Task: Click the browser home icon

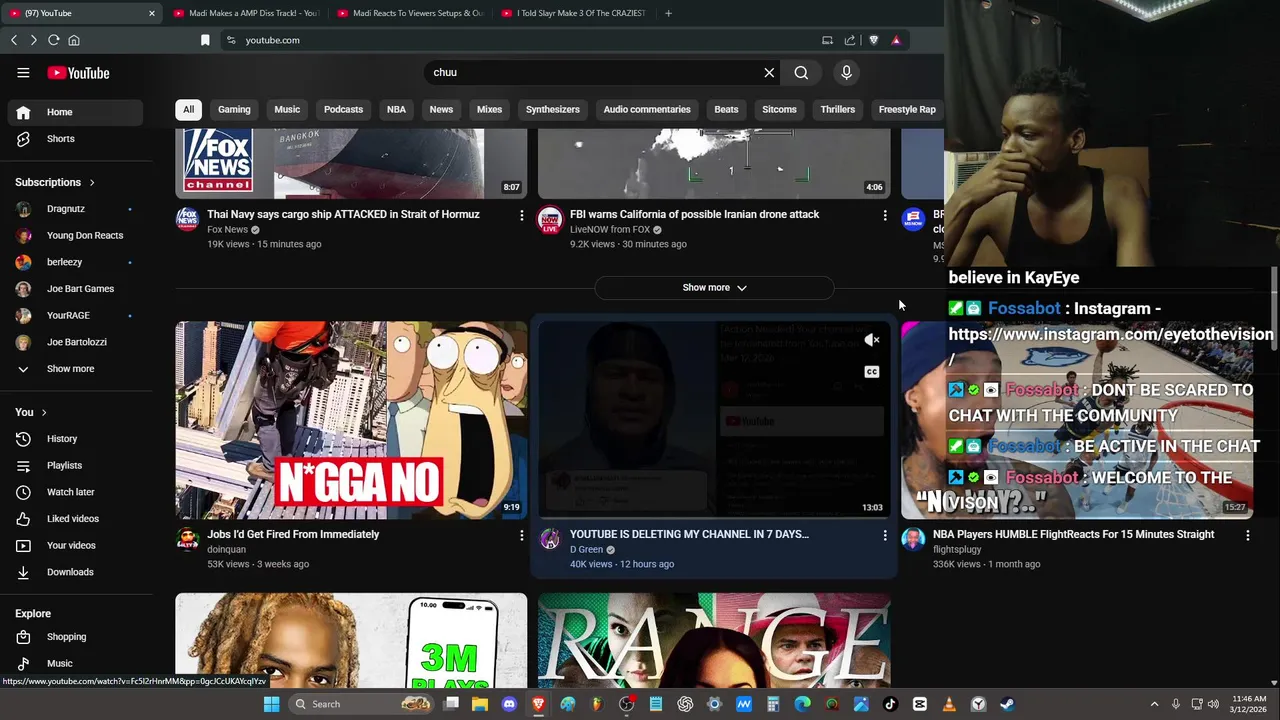Action: coord(73,40)
